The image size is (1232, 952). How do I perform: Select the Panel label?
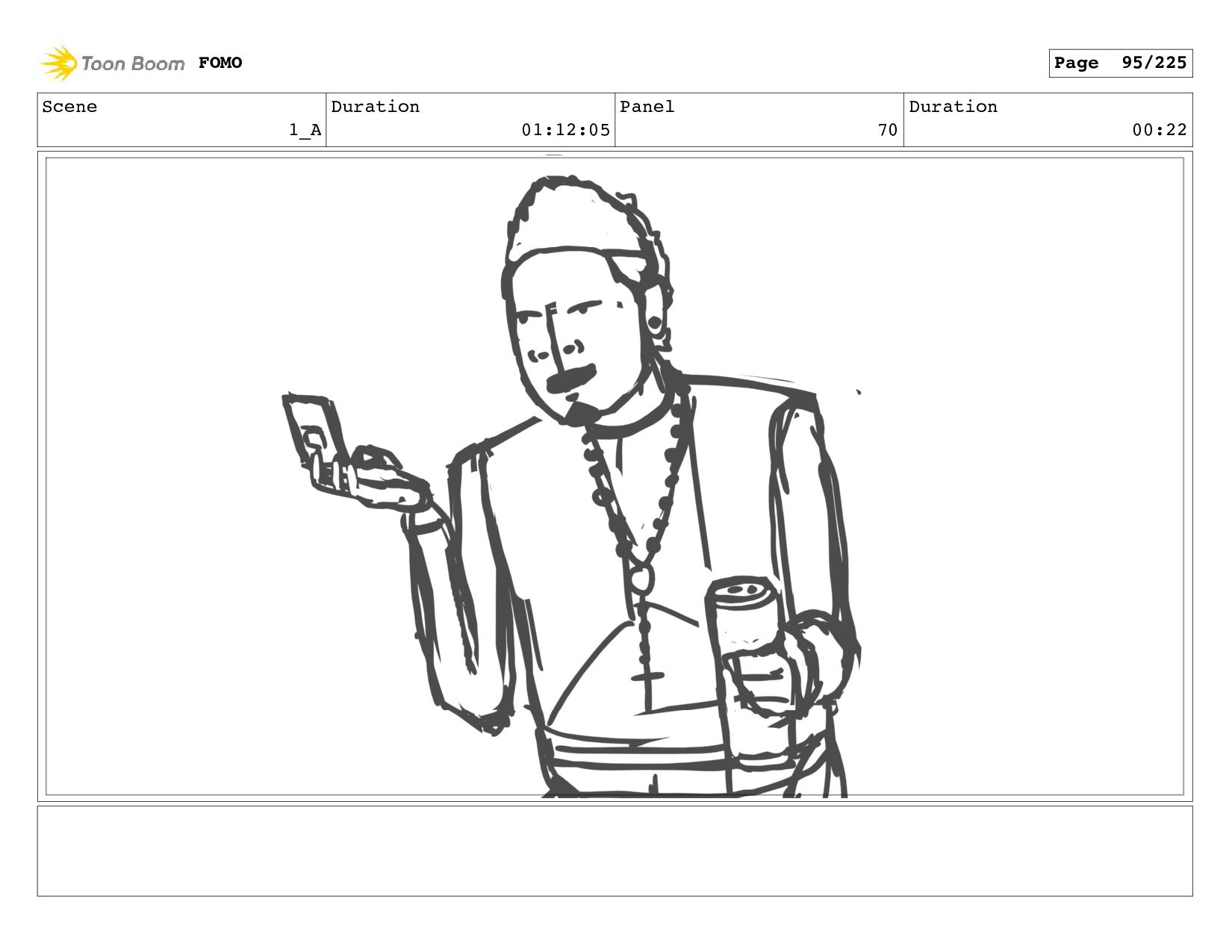point(647,107)
